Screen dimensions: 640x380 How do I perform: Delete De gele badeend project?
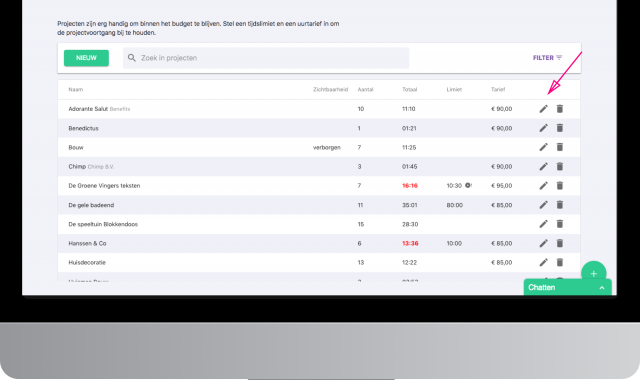pyautogui.click(x=560, y=205)
